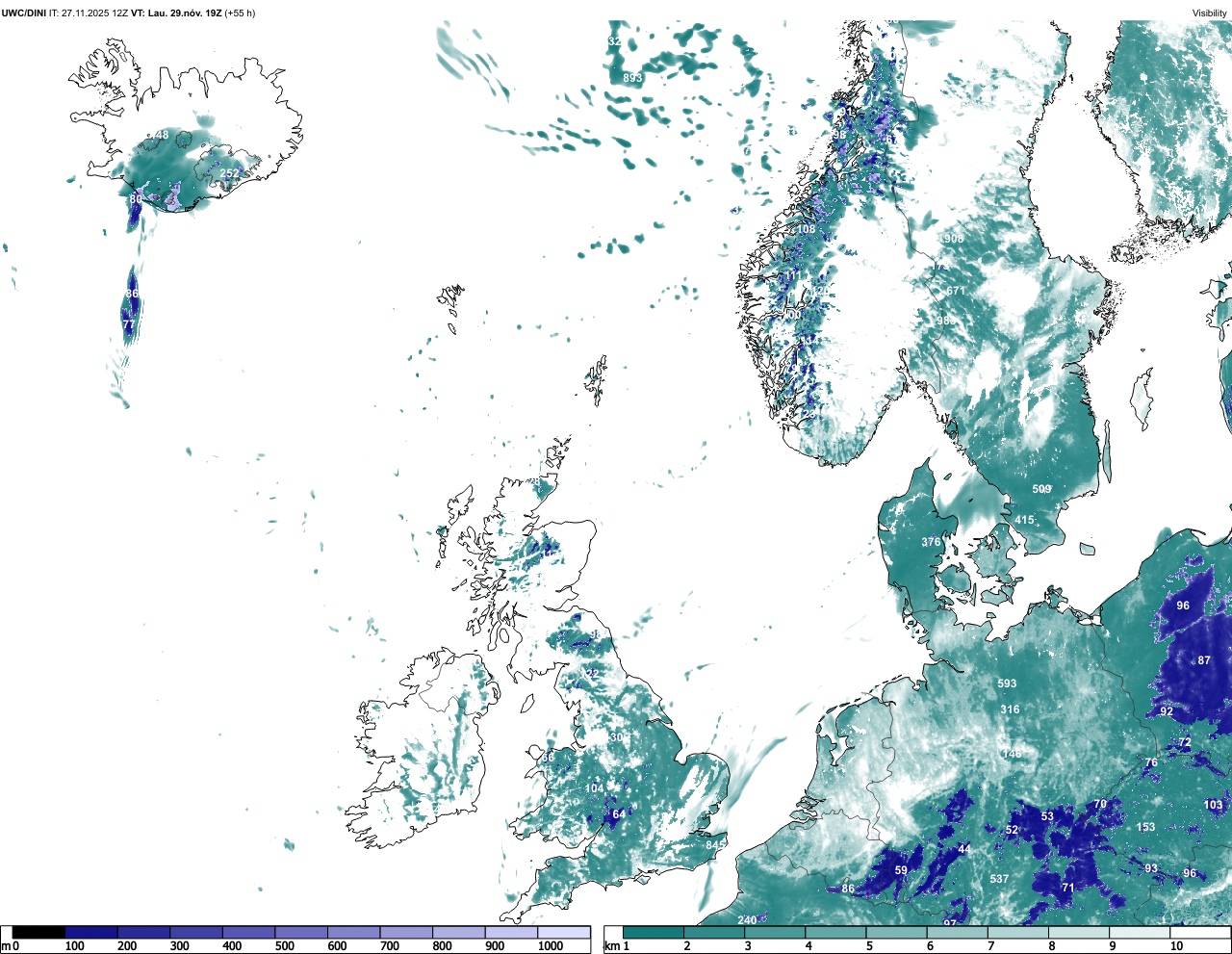This screenshot has width=1232, height=954.
Task: Click the '52' value over Germany
Action: pyautogui.click(x=1012, y=830)
